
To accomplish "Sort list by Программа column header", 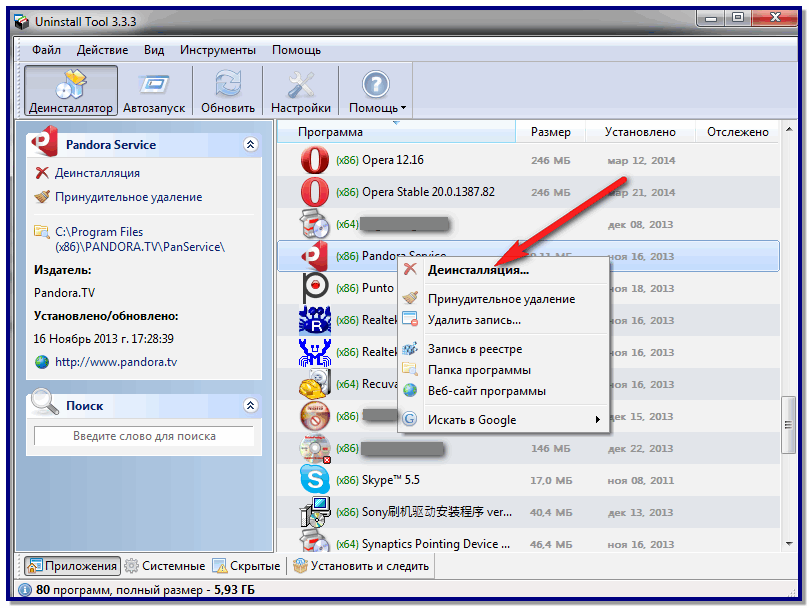I will tap(396, 132).
